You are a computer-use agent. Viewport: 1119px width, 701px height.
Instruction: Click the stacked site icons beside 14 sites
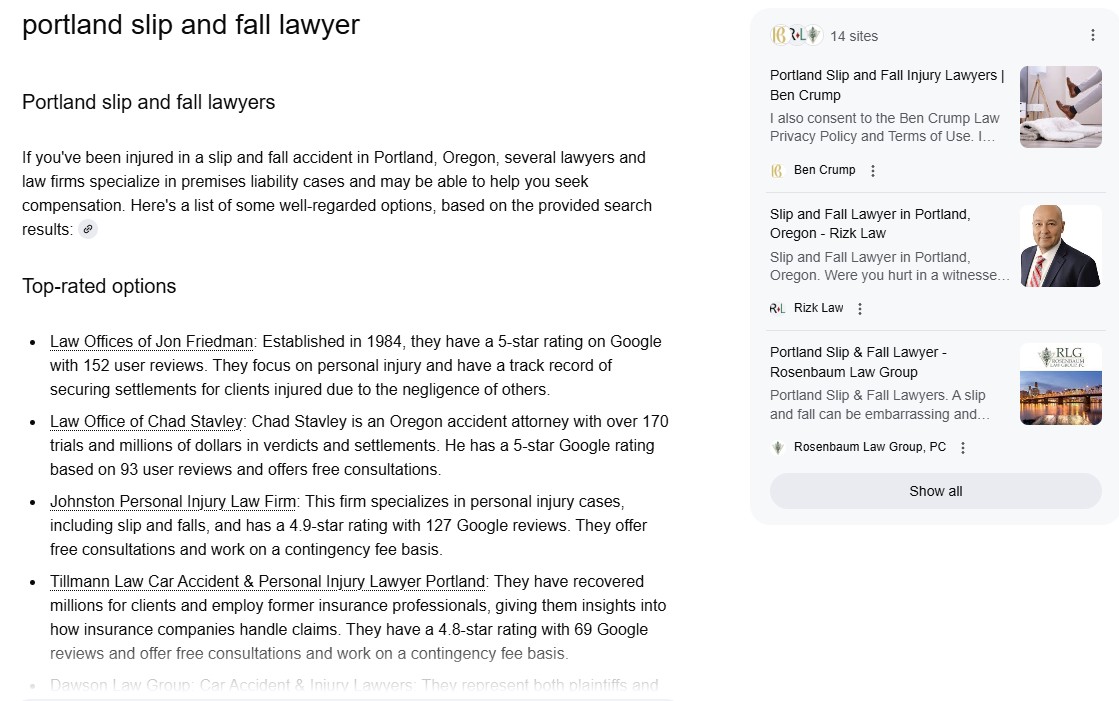coord(797,35)
